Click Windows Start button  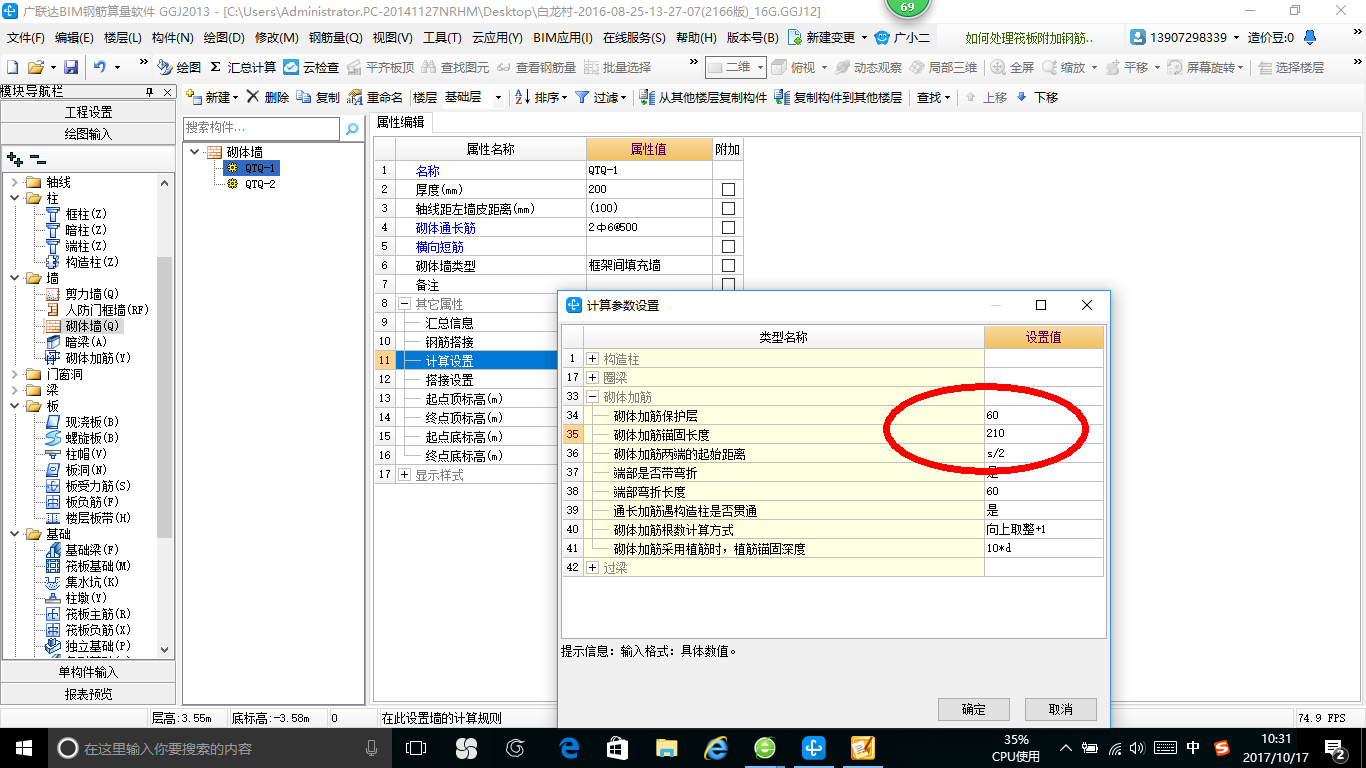point(22,747)
